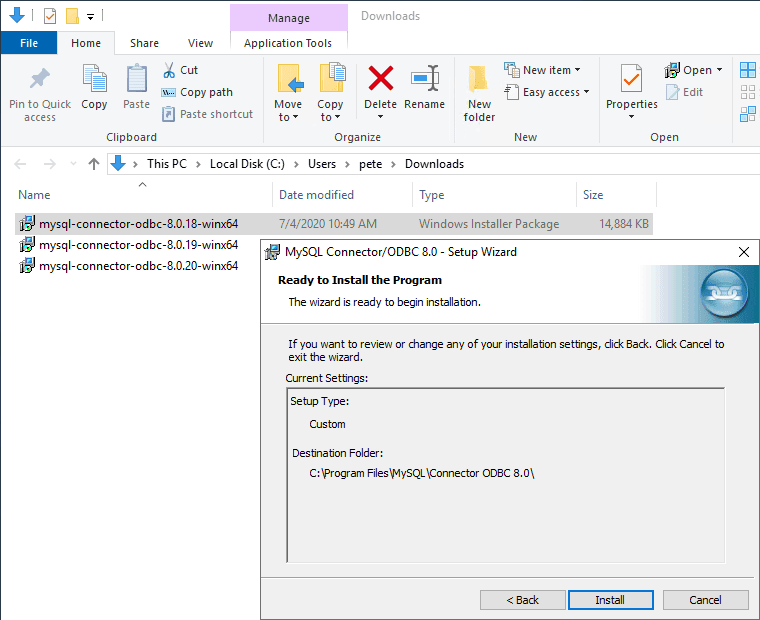This screenshot has height=620, width=760.
Task: Click the Open button in ribbon
Action: [x=688, y=70]
